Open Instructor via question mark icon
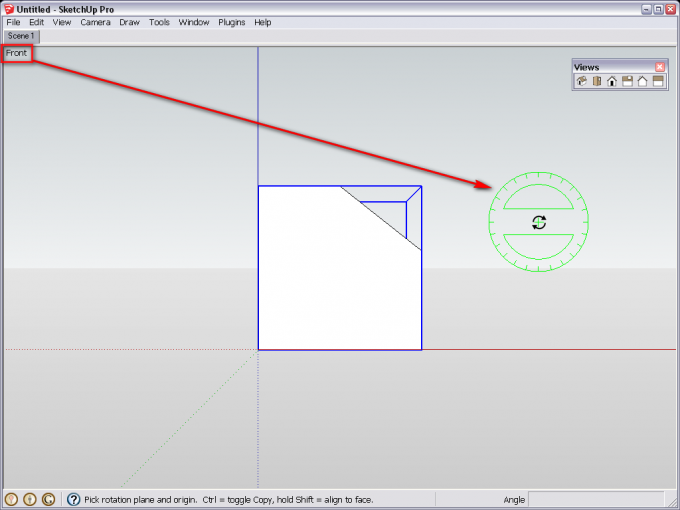Screen dimensions: 680x510 (x=73, y=499)
